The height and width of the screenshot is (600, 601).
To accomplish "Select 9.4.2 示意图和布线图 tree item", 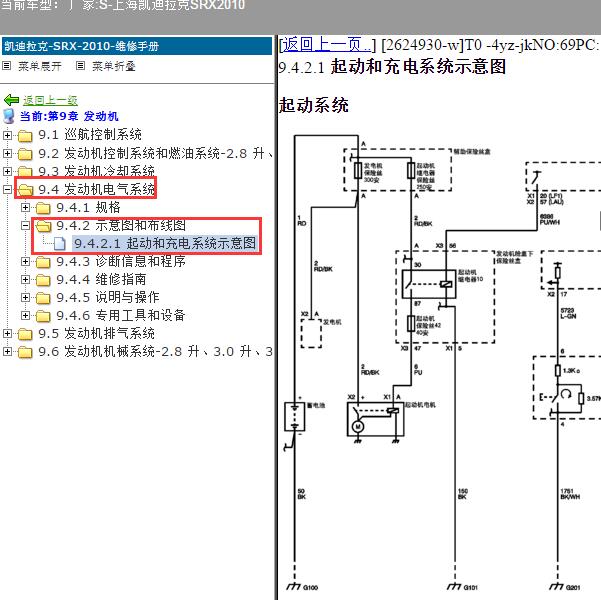I will pyautogui.click(x=121, y=225).
